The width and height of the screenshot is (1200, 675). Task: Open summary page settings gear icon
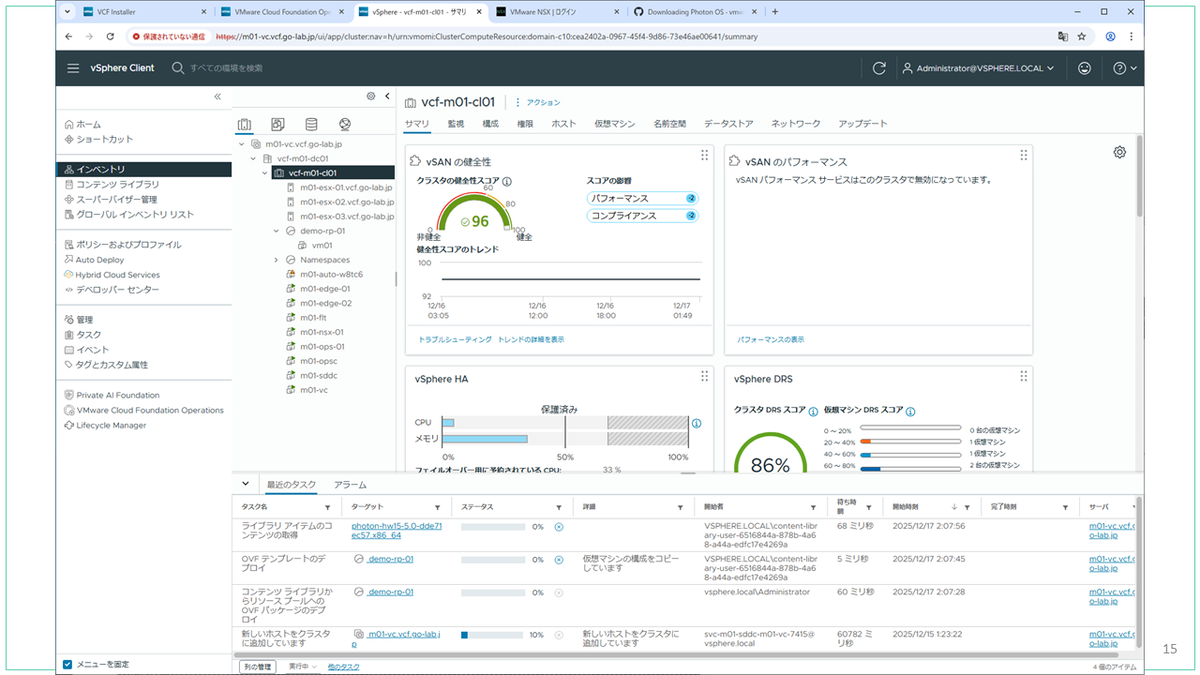pos(1119,152)
